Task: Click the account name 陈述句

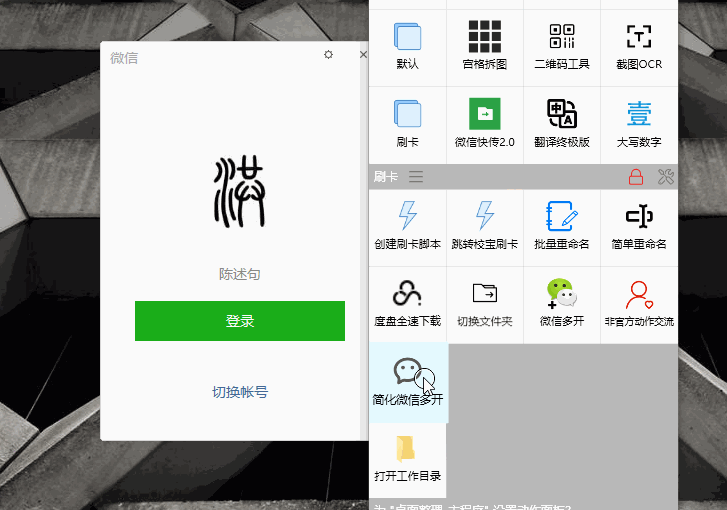Action: (239, 274)
